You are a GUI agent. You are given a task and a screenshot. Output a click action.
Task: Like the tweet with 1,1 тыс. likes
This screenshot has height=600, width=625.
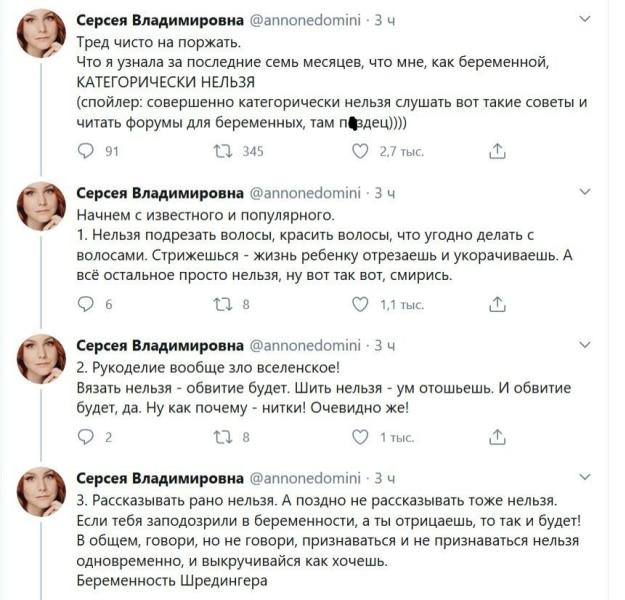pos(361,305)
